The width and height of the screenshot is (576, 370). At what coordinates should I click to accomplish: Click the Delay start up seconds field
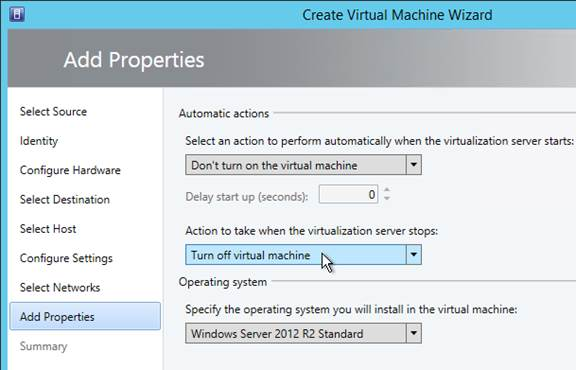pos(348,194)
